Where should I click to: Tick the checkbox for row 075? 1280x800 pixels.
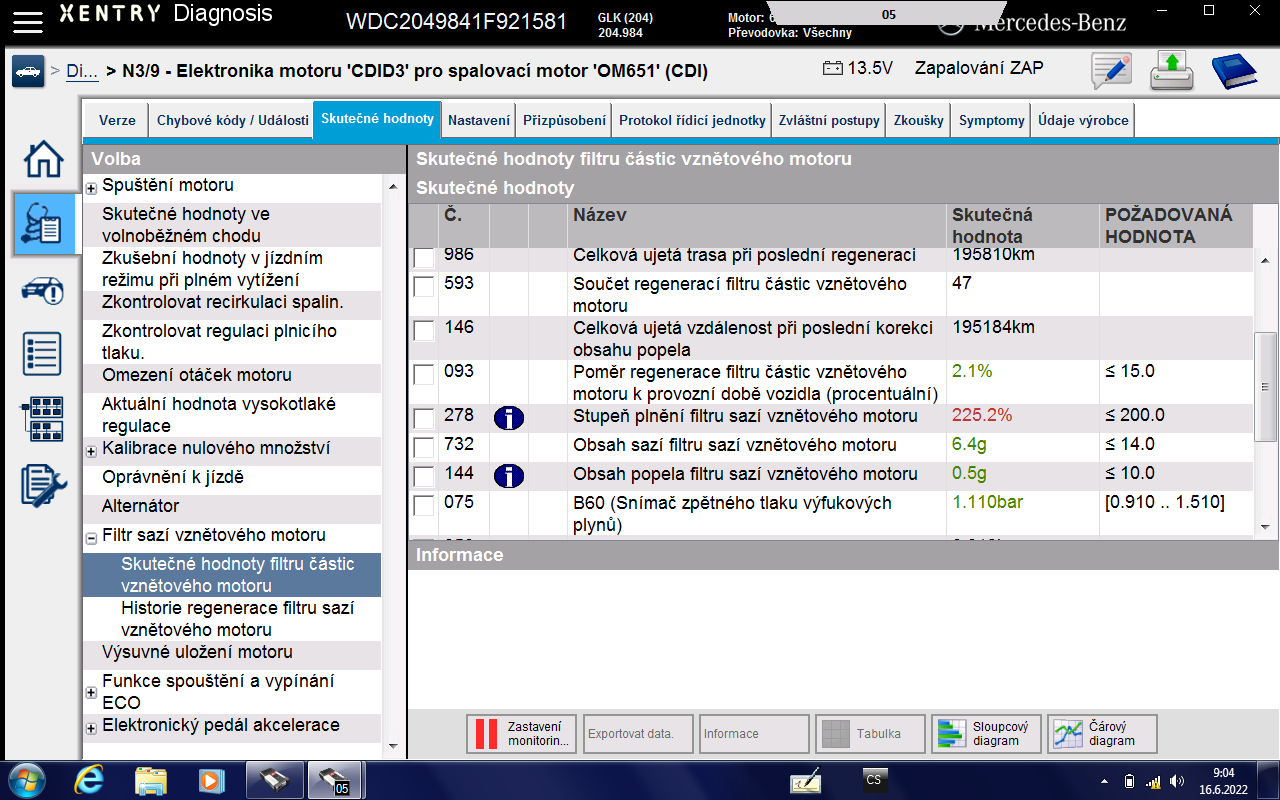pos(424,505)
